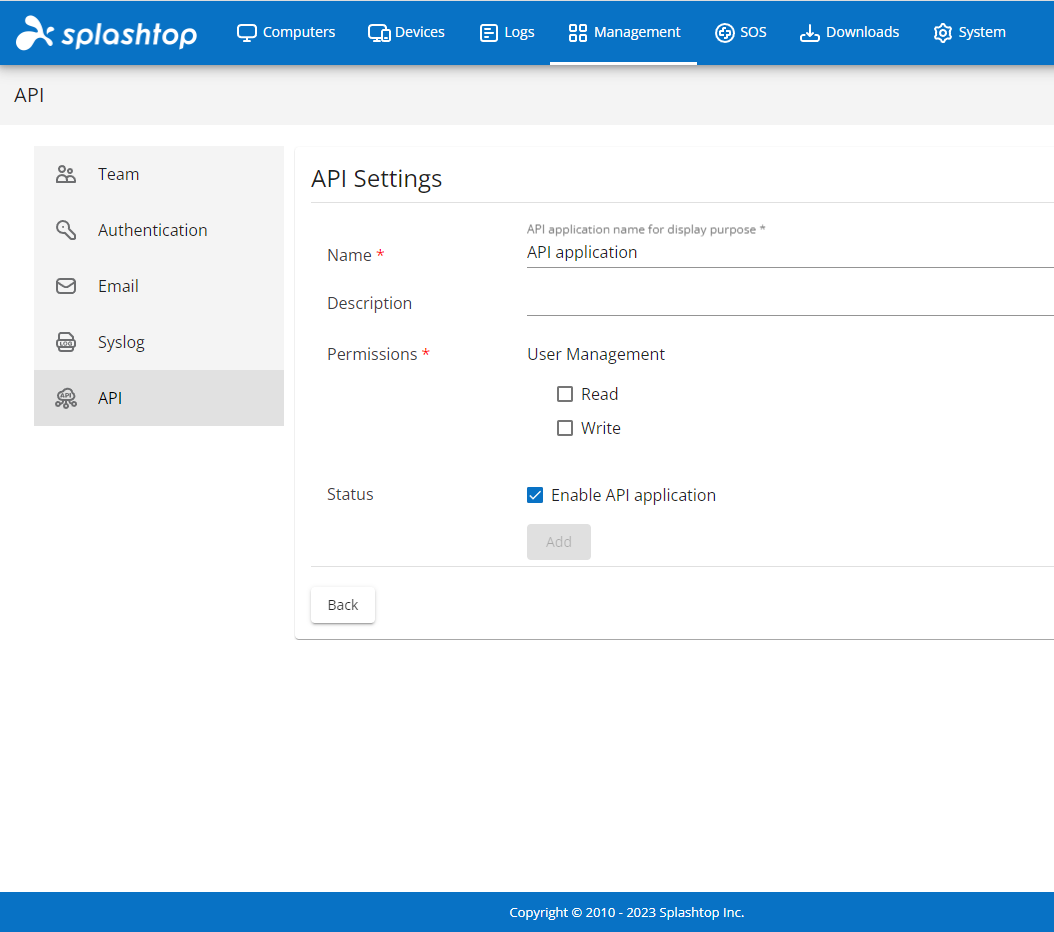The height and width of the screenshot is (932, 1054).
Task: Select the Authentication key icon
Action: [65, 229]
